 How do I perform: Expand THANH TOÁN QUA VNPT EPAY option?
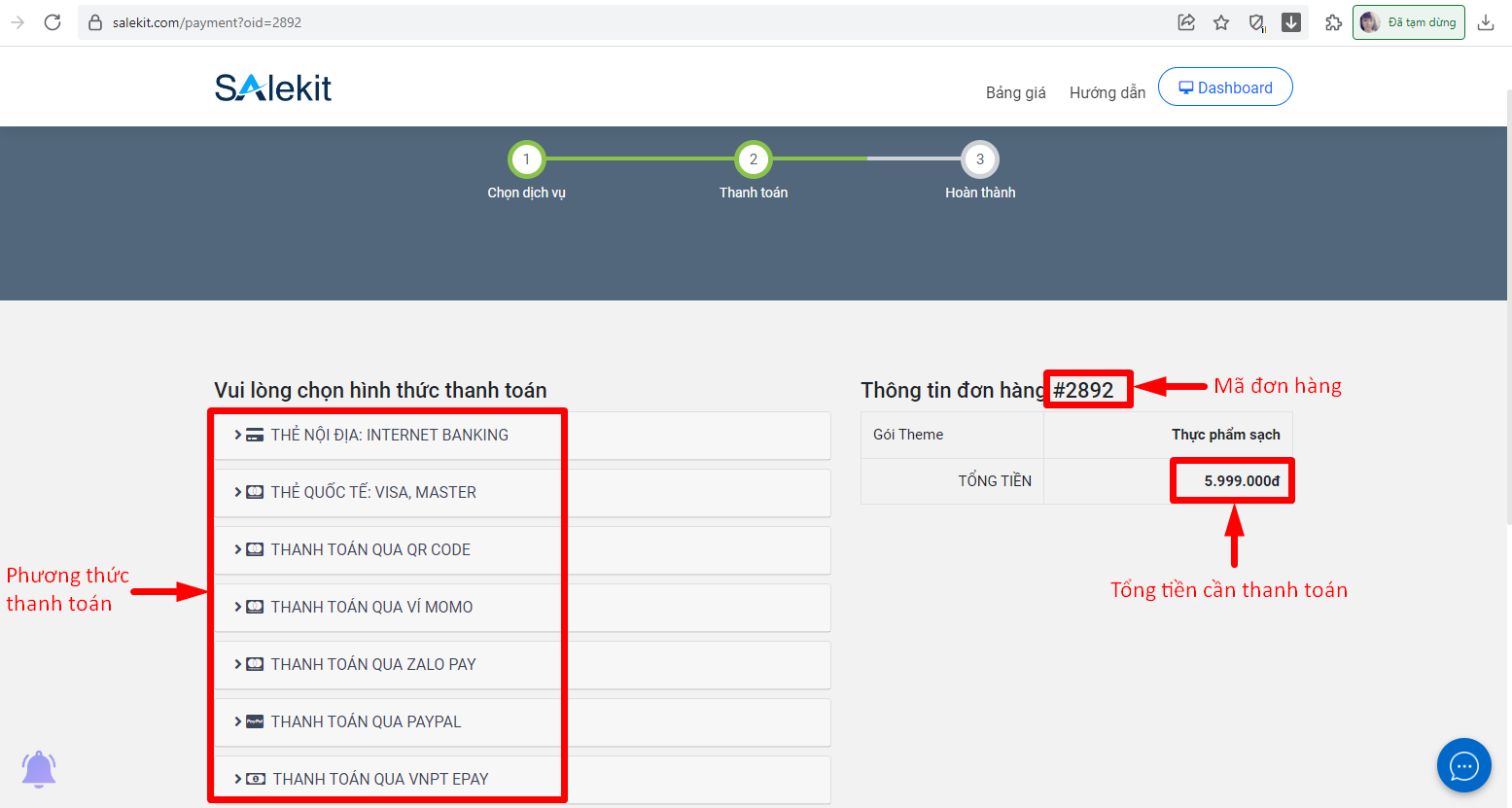tap(522, 780)
